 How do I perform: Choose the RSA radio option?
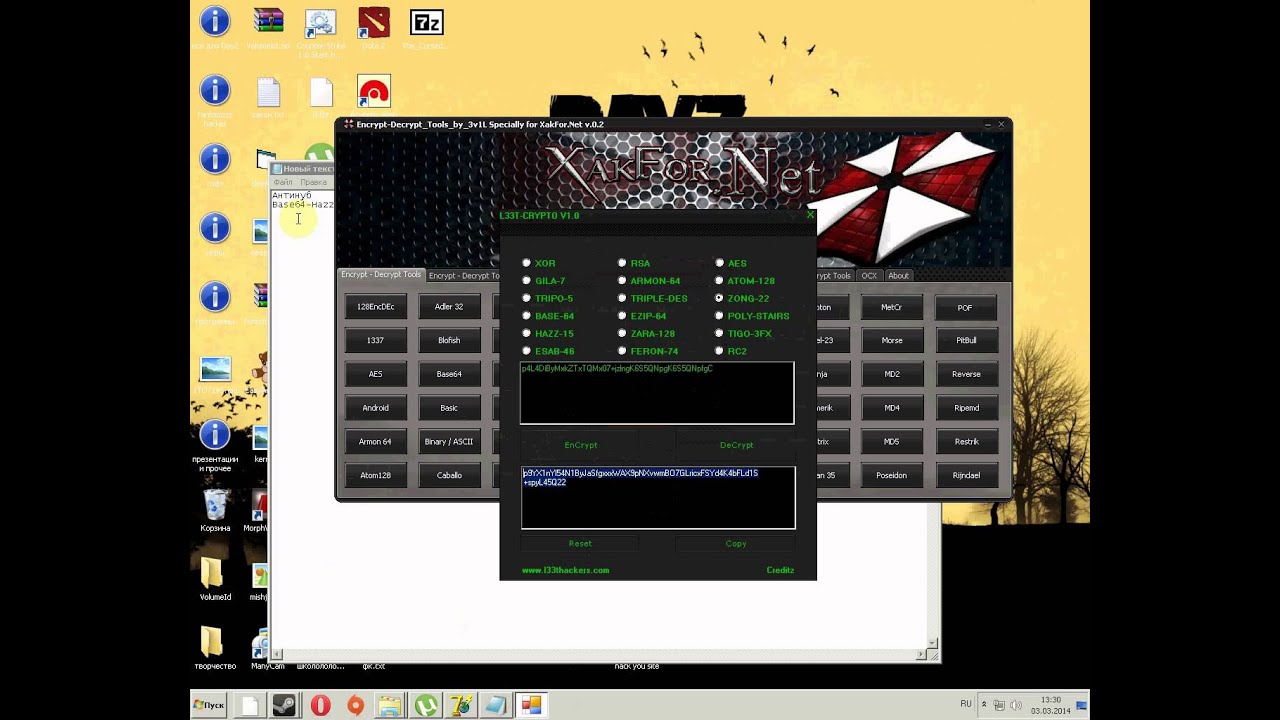(622, 263)
